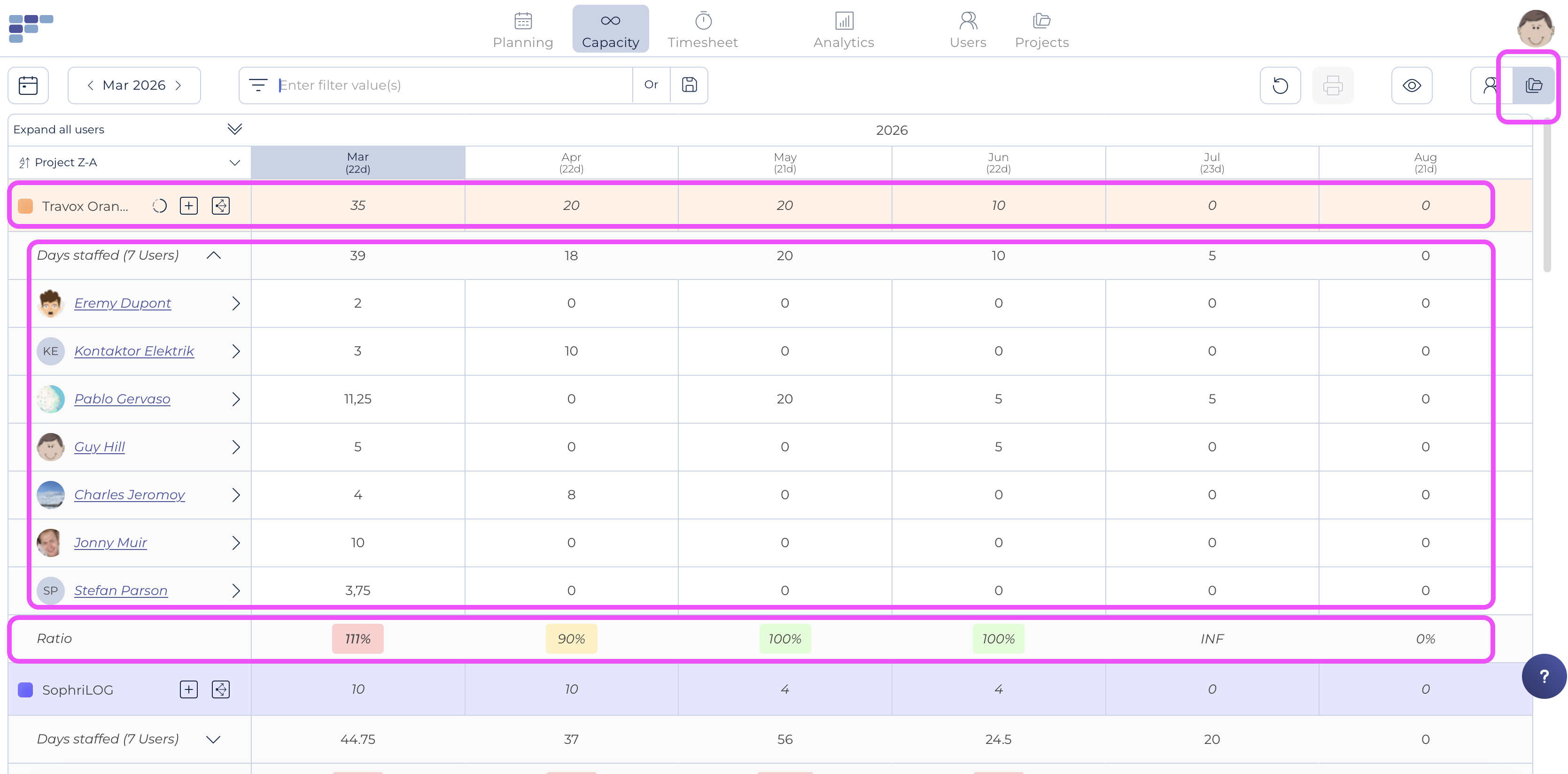This screenshot has height=774, width=1568.
Task: Click the reset/undo circular arrow icon
Action: 1280,85
